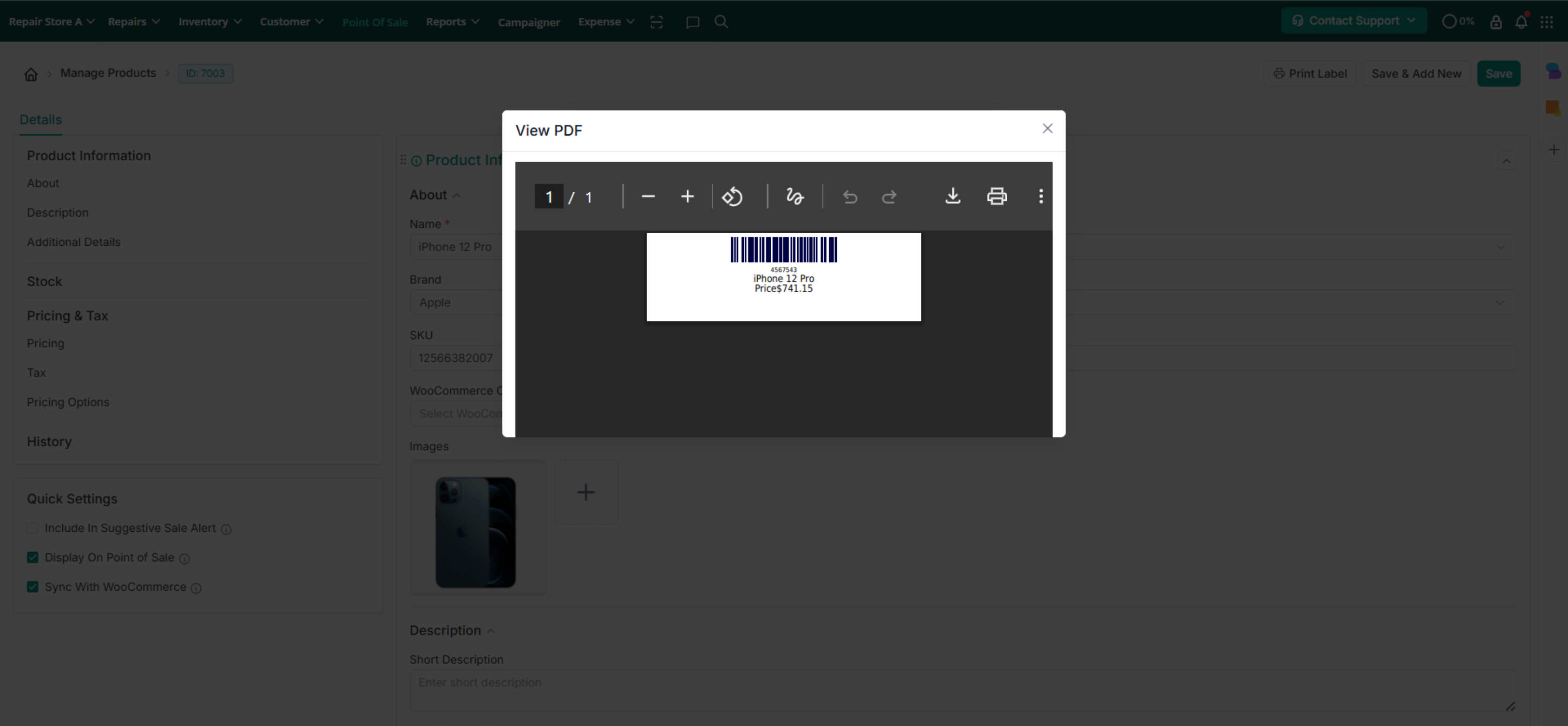
Task: Expand the Reports menu
Action: (x=453, y=22)
